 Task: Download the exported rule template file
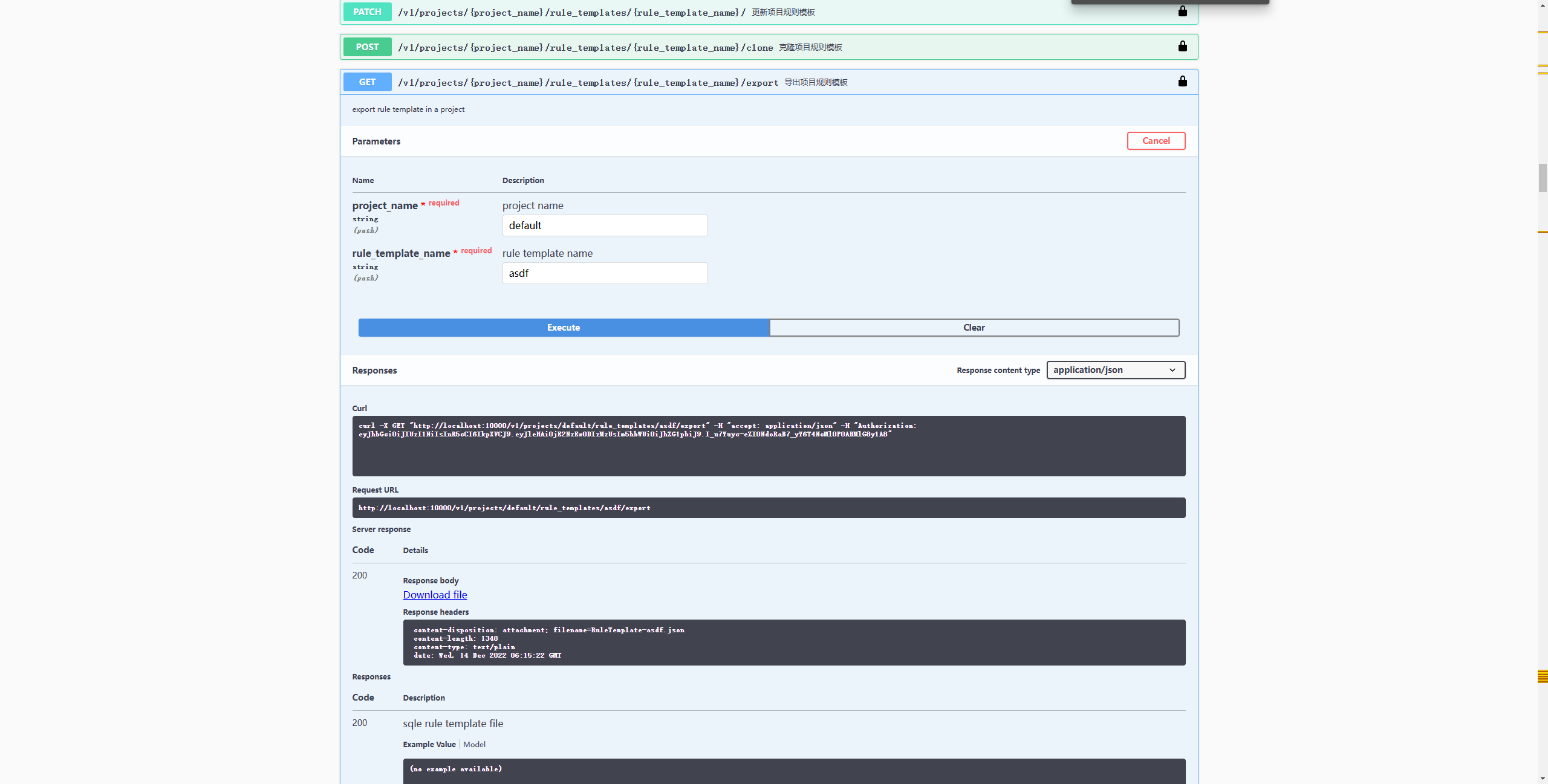(434, 595)
